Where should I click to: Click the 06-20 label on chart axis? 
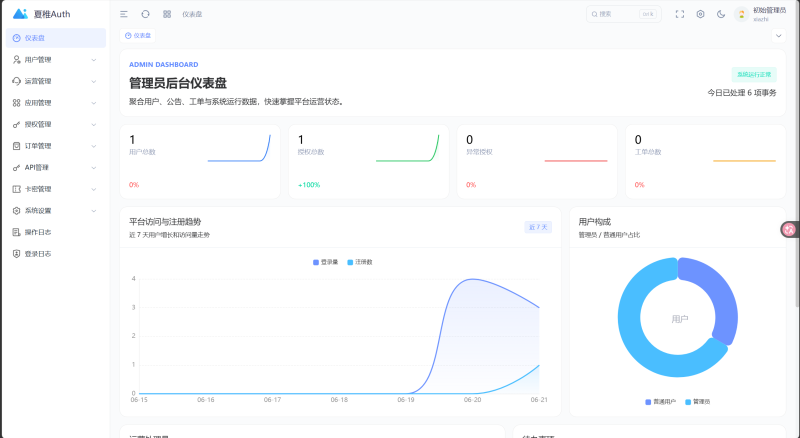tap(472, 400)
